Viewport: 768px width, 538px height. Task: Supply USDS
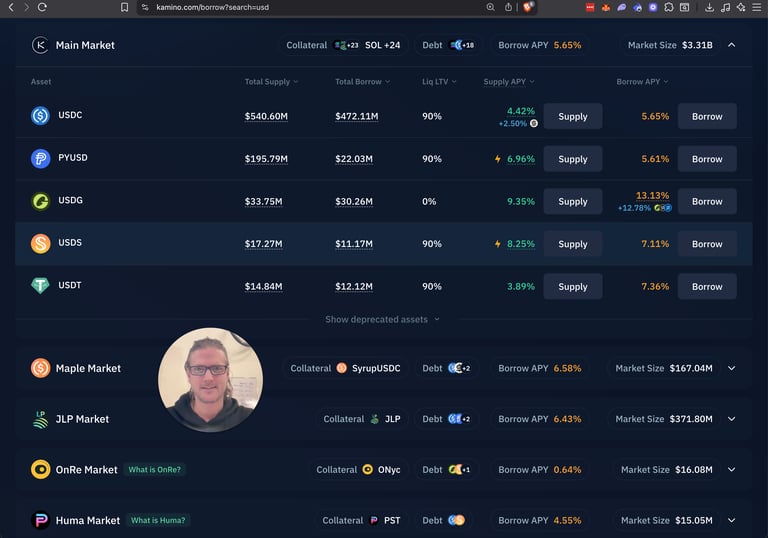pos(573,244)
